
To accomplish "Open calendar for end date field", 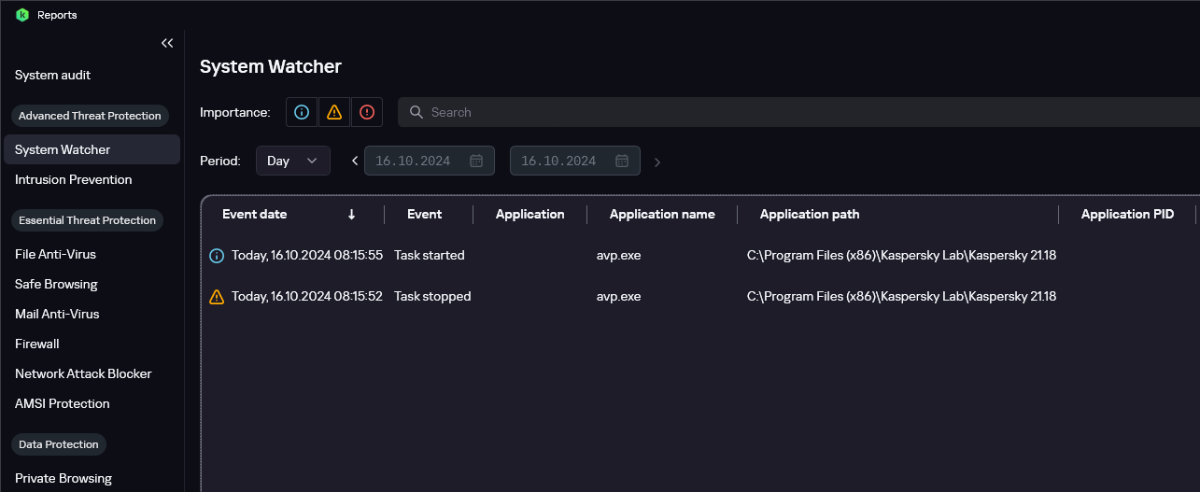I will point(622,161).
